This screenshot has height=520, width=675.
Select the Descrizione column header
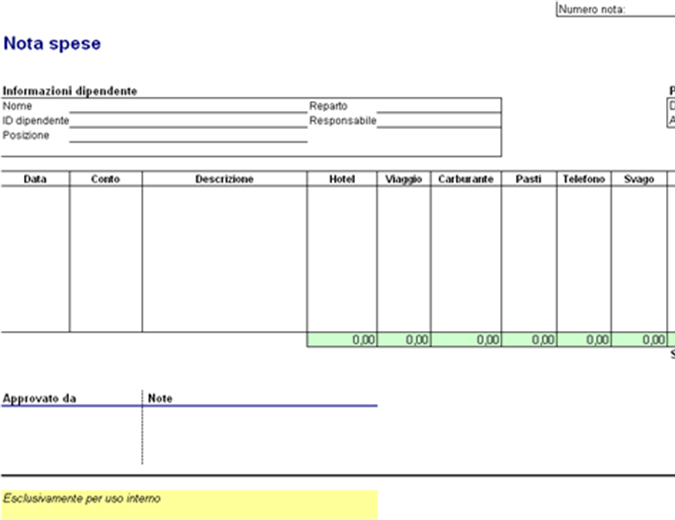pyautogui.click(x=224, y=179)
